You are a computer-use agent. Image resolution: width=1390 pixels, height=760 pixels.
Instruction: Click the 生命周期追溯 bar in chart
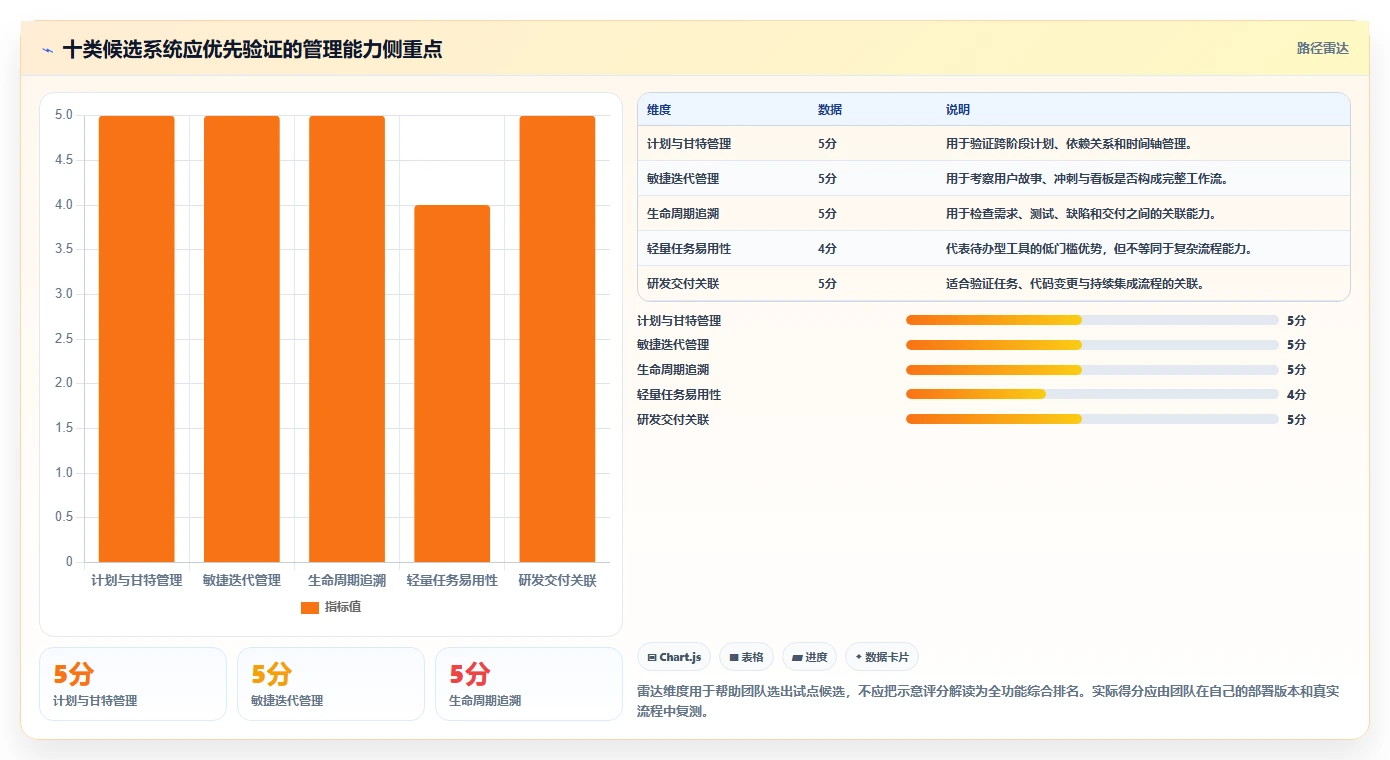pyautogui.click(x=347, y=339)
